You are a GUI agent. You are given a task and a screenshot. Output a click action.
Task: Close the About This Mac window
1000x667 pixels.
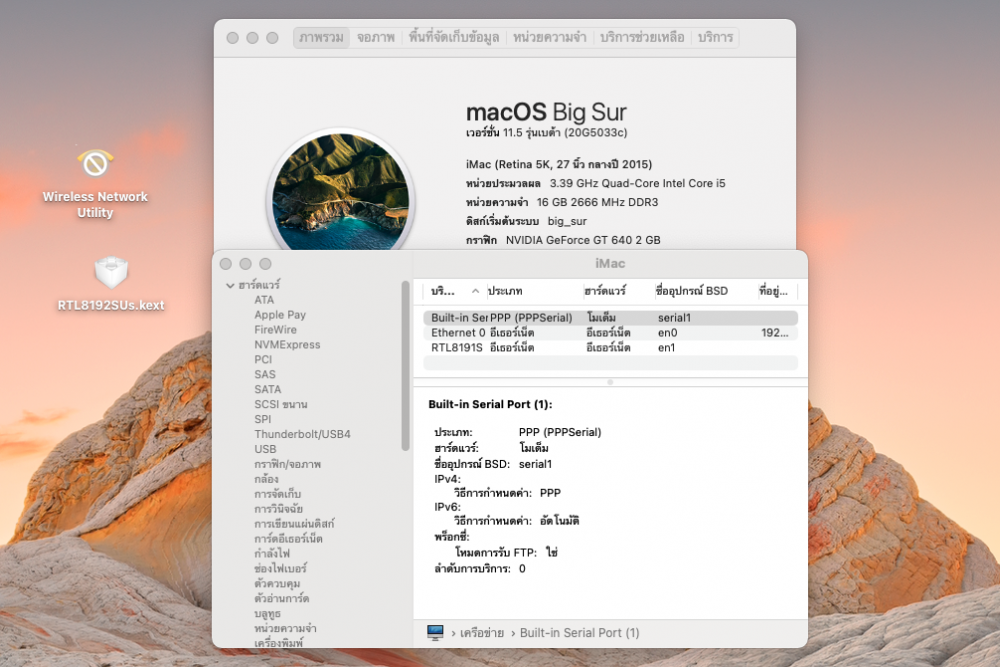click(233, 38)
